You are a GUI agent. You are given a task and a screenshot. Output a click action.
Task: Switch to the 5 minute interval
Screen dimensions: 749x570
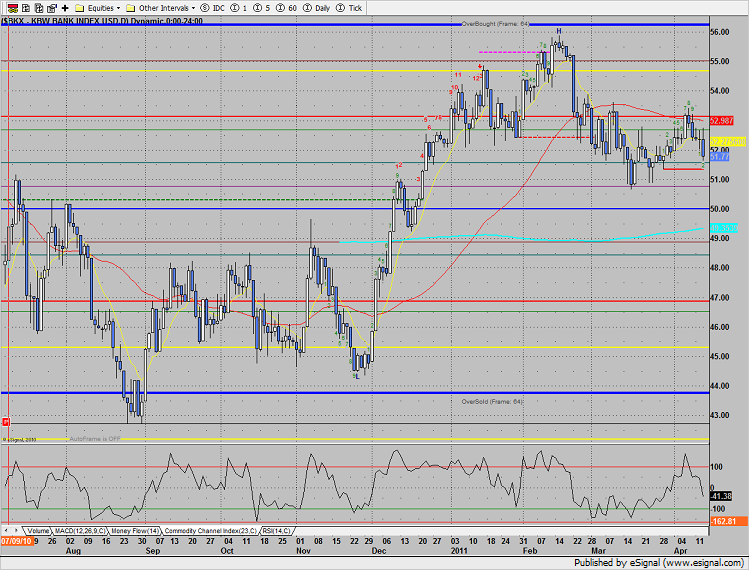pyautogui.click(x=262, y=8)
